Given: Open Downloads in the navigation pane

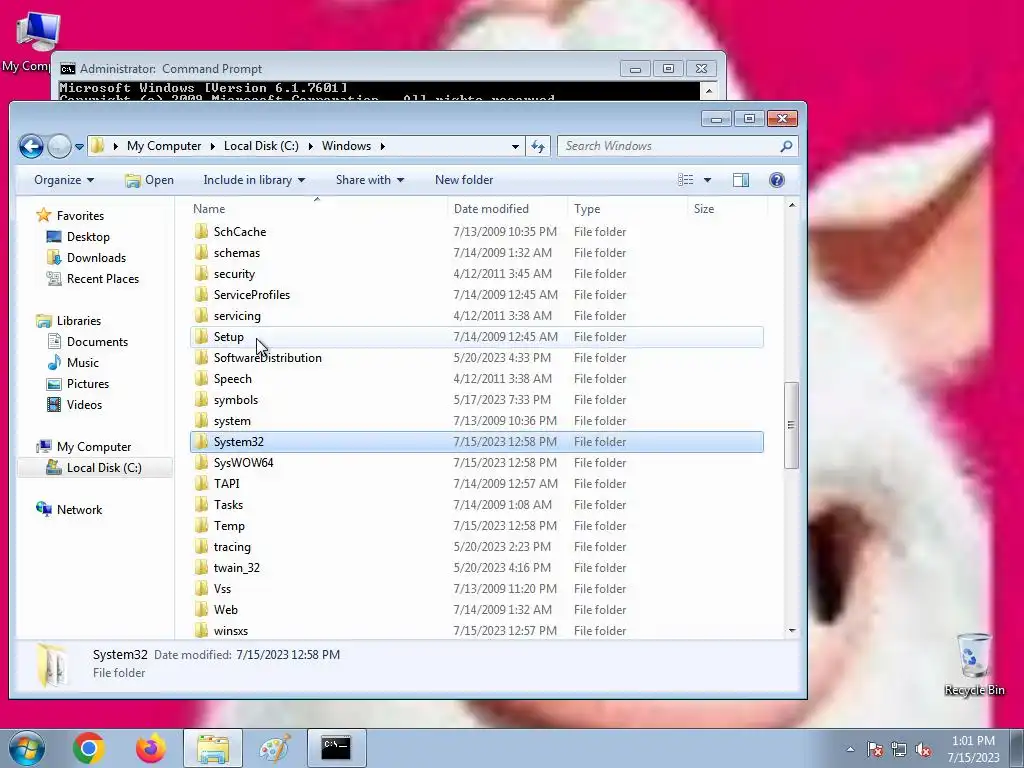Looking at the screenshot, I should click(x=96, y=257).
